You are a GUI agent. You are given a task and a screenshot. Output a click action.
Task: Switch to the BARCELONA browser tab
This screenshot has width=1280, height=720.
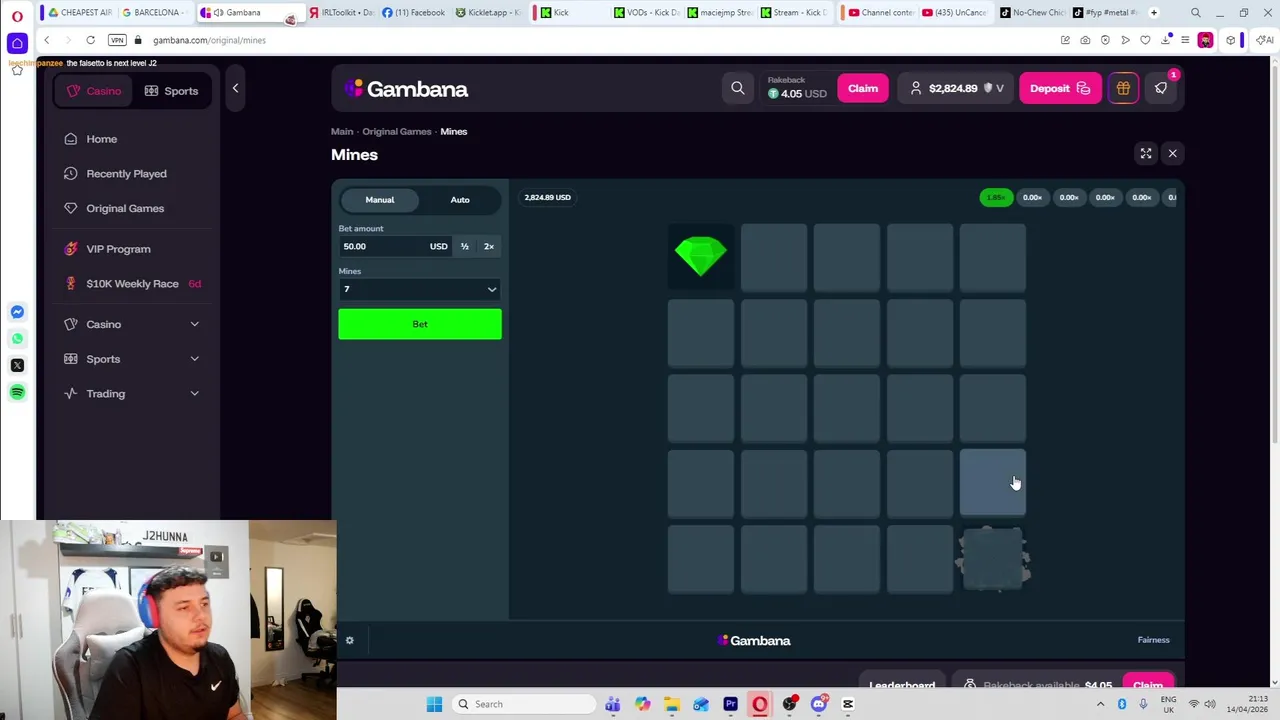[155, 12]
